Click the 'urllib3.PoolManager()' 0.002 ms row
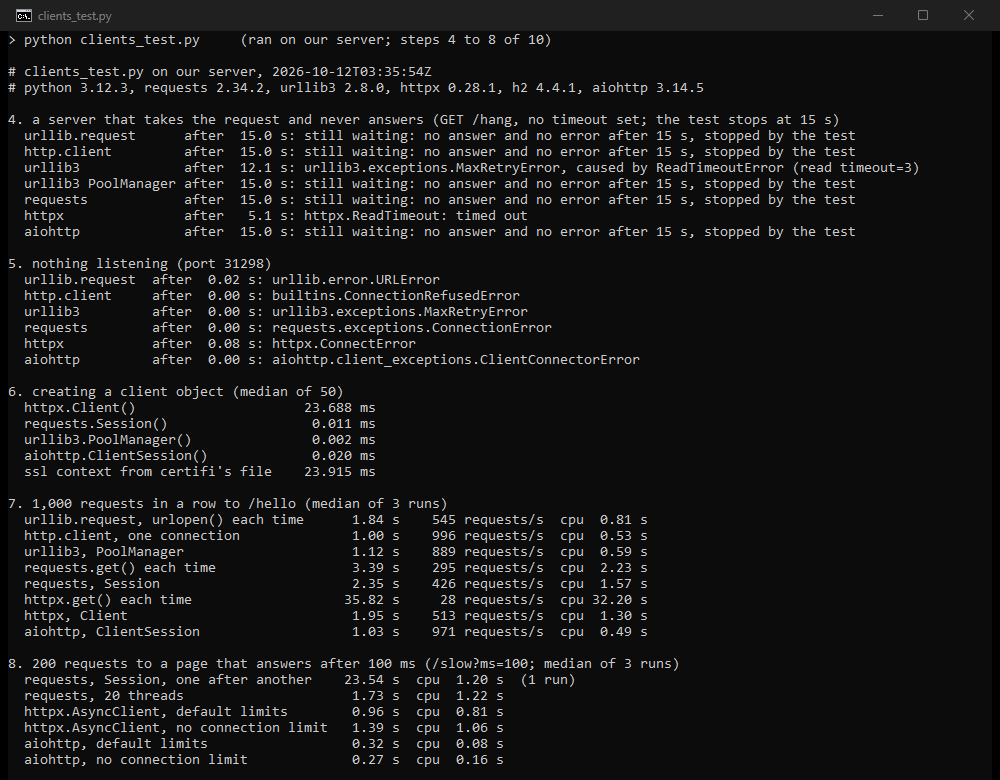 pyautogui.click(x=200, y=439)
